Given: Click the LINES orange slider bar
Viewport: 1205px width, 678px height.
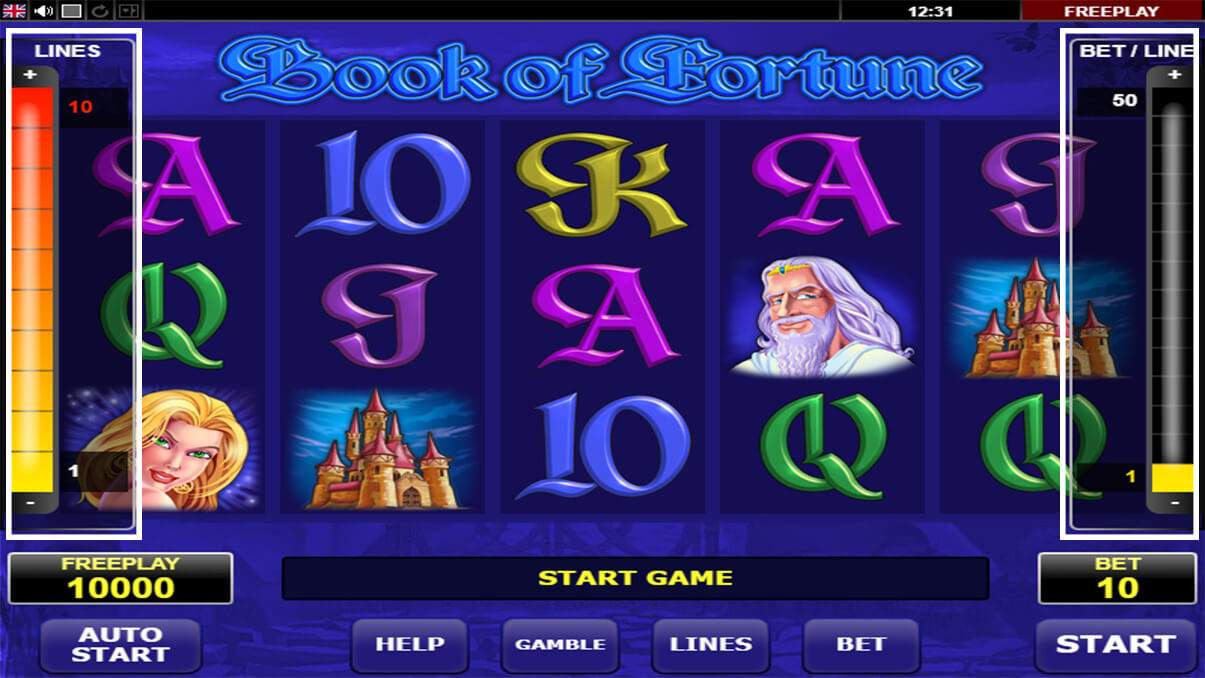Looking at the screenshot, I should tap(32, 289).
